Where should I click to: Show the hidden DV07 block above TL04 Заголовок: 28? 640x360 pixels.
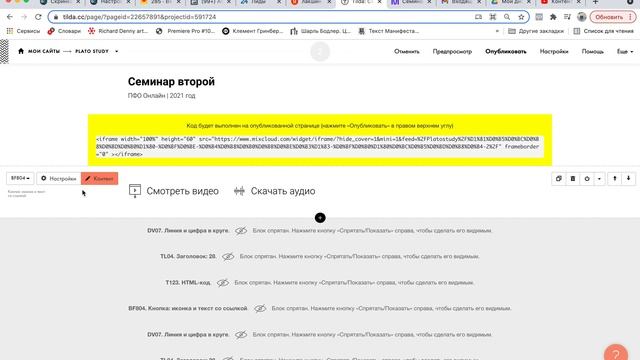coord(241,231)
